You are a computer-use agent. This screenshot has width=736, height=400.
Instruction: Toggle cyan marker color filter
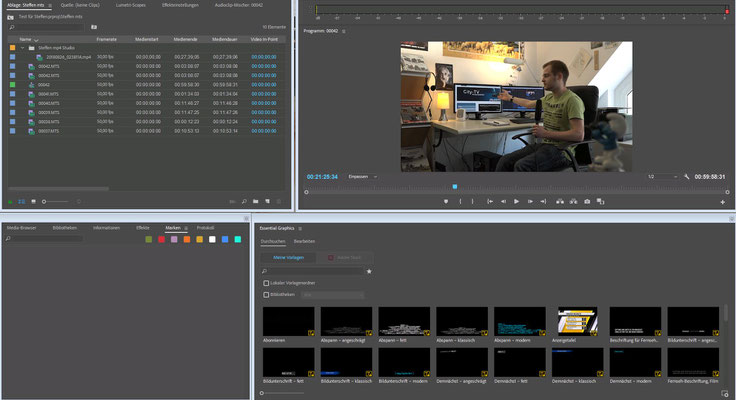238,239
